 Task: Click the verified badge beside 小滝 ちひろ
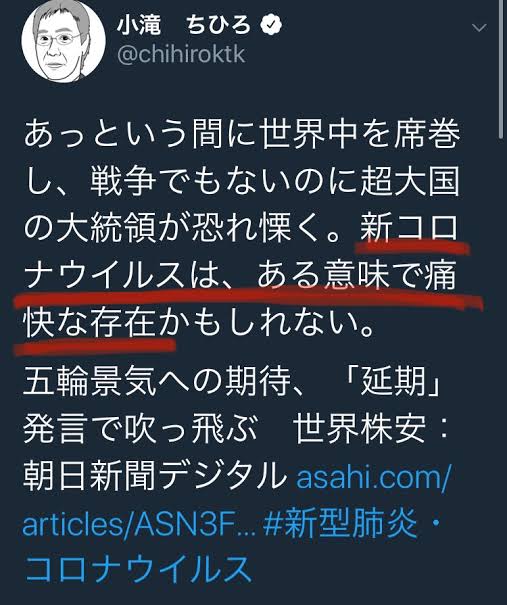[271, 25]
